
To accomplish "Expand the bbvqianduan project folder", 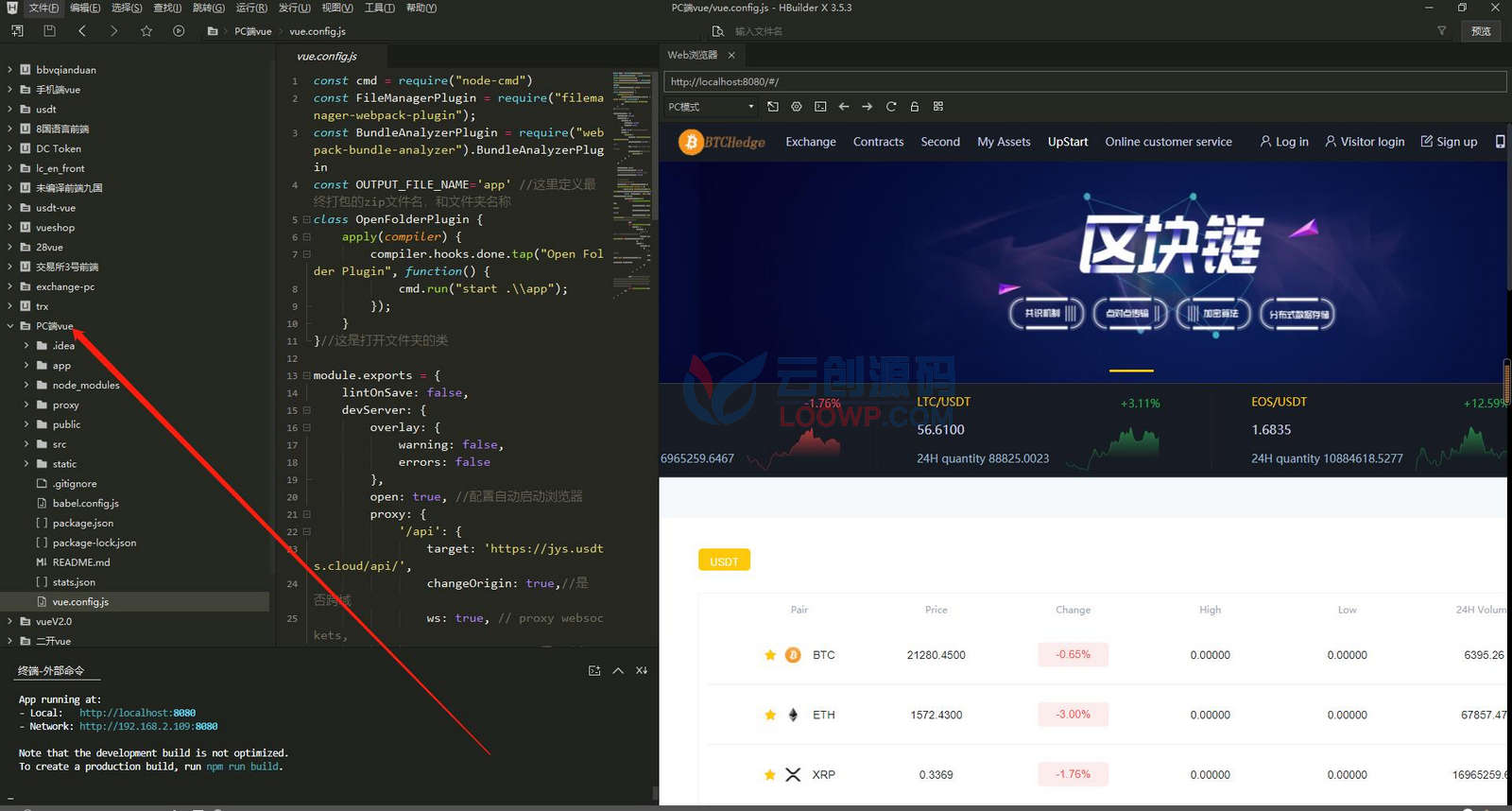I will click(x=10, y=70).
